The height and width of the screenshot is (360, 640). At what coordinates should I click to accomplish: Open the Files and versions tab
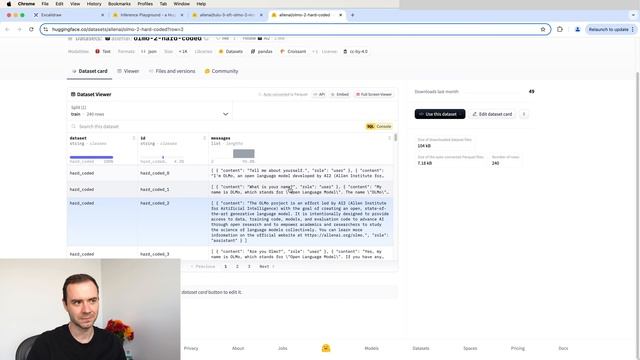pyautogui.click(x=172, y=71)
